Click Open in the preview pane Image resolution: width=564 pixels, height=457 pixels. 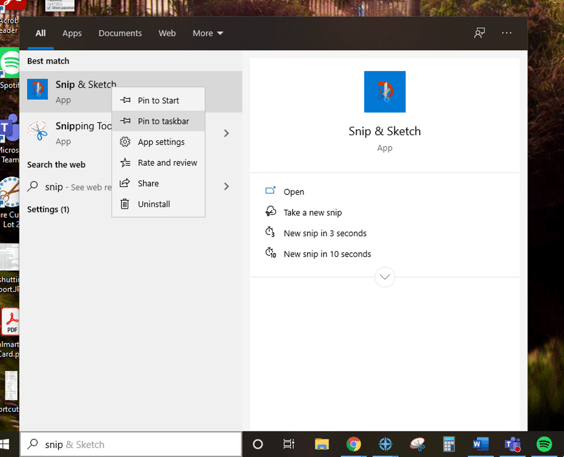(294, 192)
